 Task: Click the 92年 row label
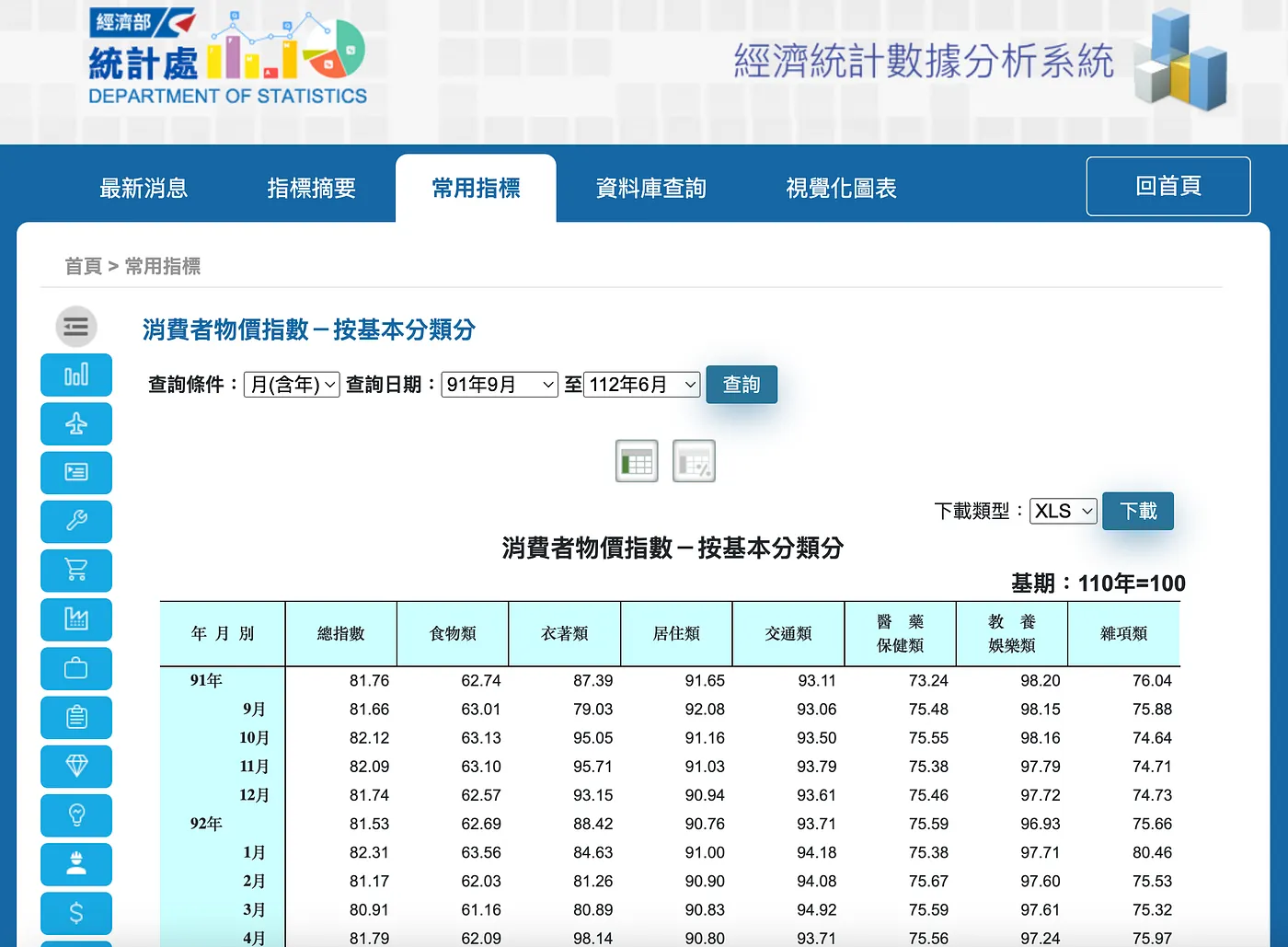[x=206, y=824]
